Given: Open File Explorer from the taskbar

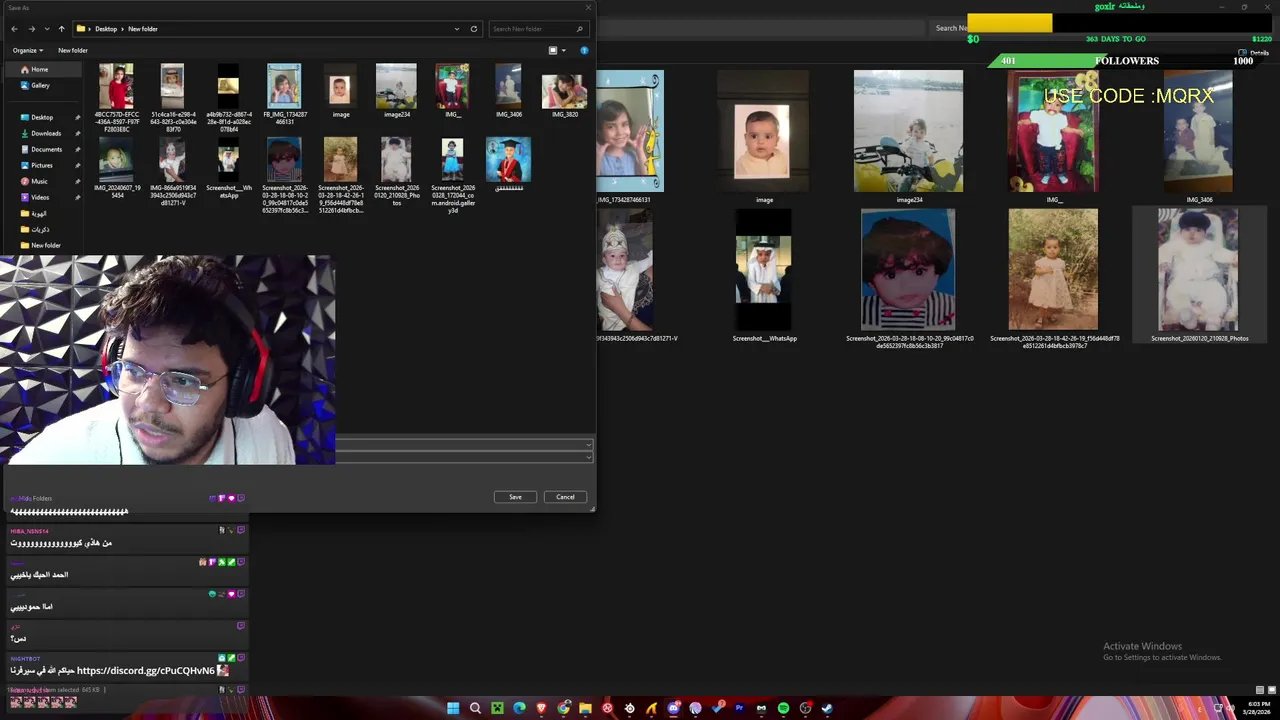Looking at the screenshot, I should click(x=585, y=708).
